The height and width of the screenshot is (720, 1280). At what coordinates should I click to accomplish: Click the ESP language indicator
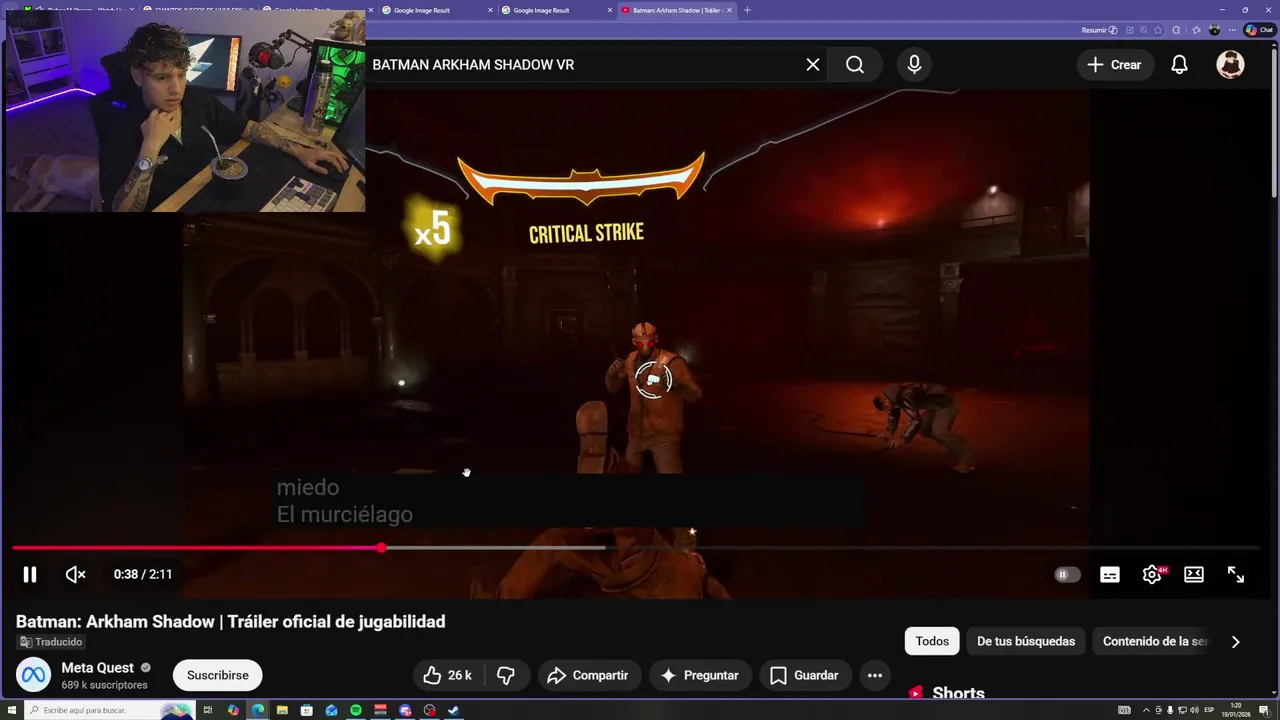[x=1209, y=710]
